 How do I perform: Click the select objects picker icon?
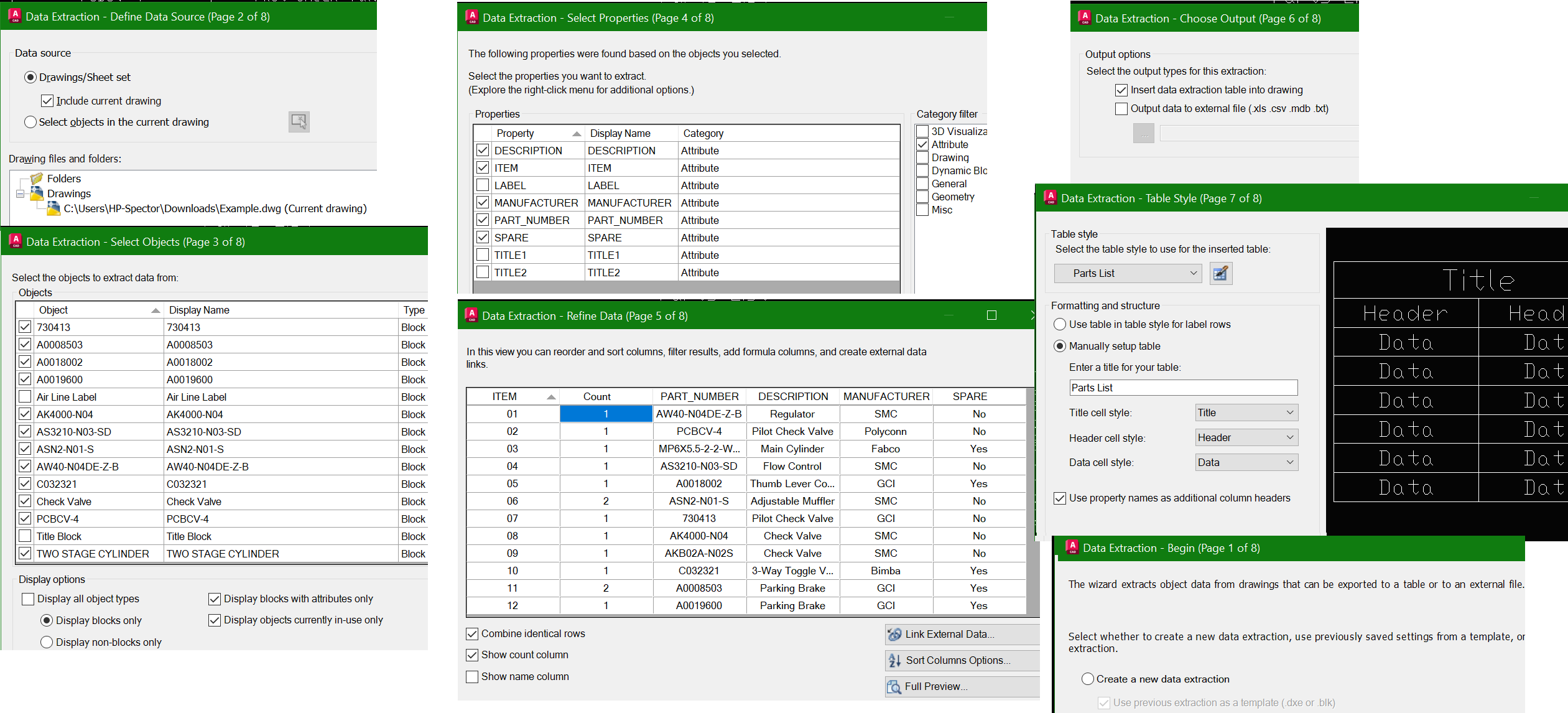coord(299,121)
